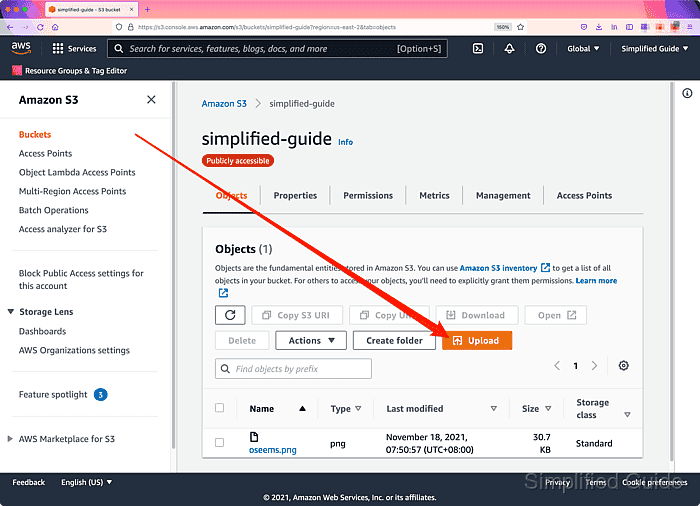Switch to the Properties tab

coord(295,196)
